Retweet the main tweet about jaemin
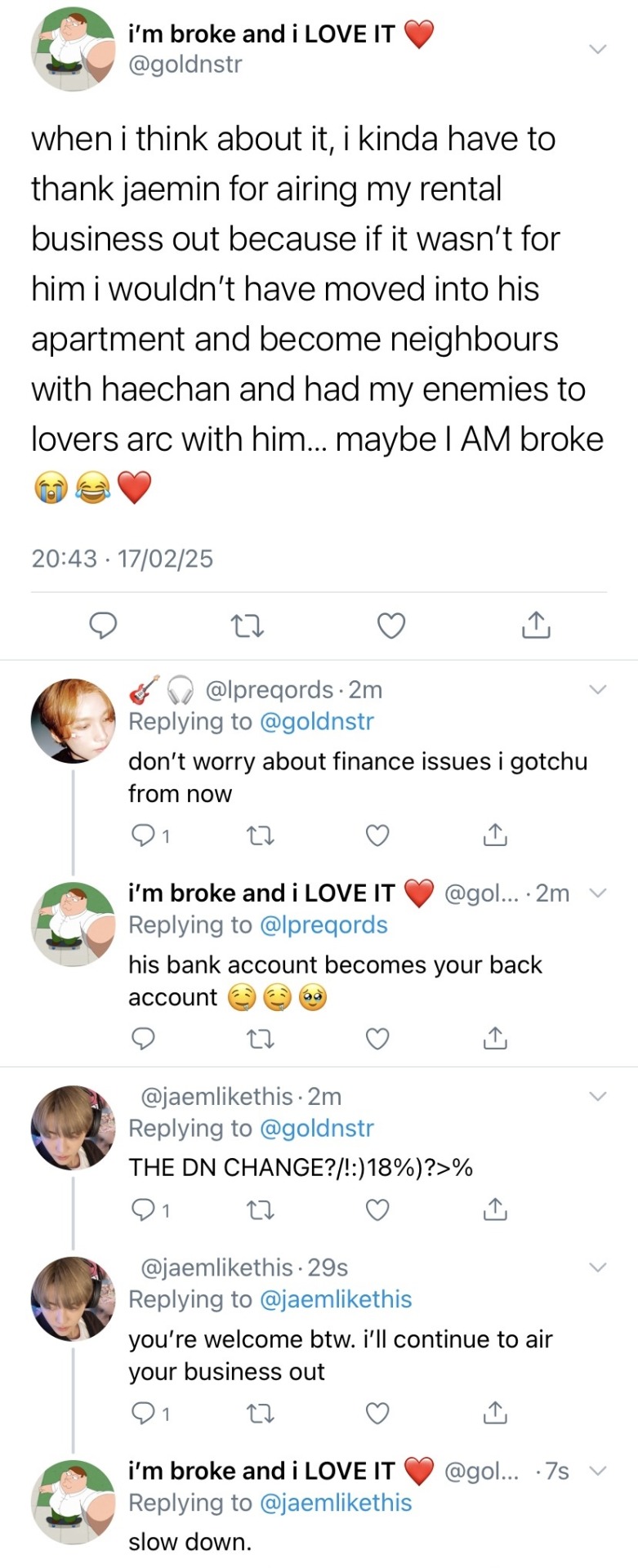The image size is (638, 1568). 247,626
